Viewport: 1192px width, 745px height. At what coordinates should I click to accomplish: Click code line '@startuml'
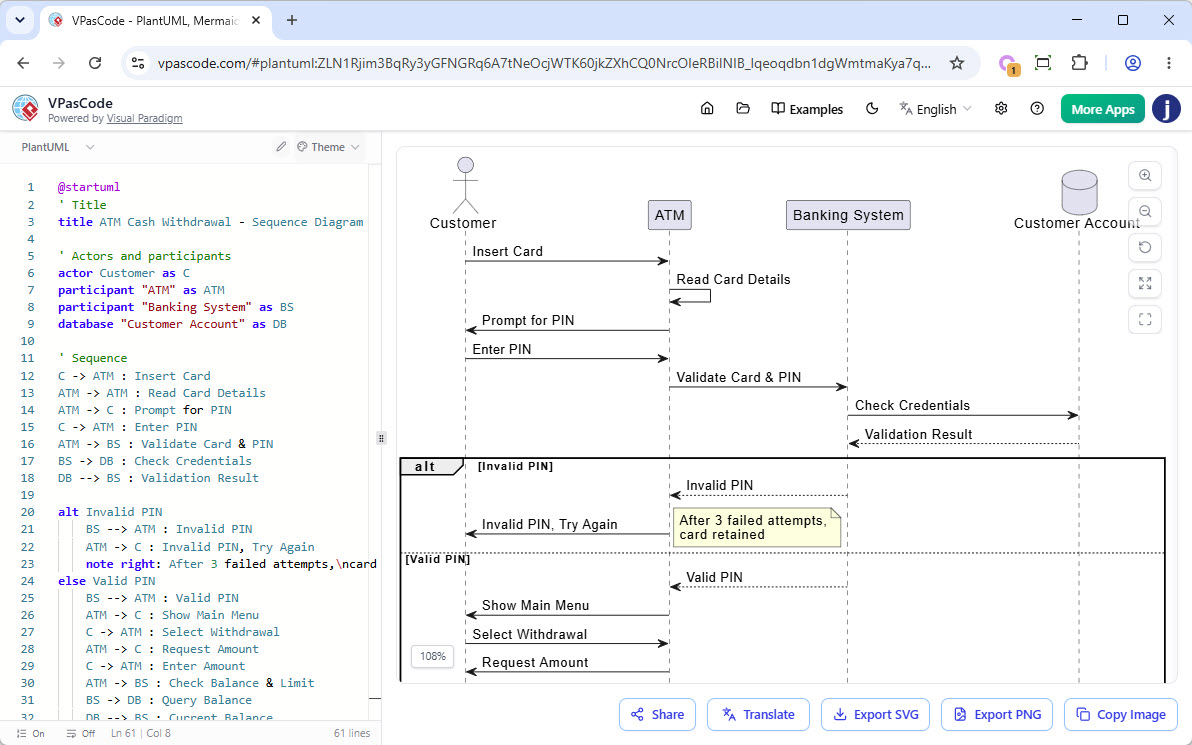[89, 187]
